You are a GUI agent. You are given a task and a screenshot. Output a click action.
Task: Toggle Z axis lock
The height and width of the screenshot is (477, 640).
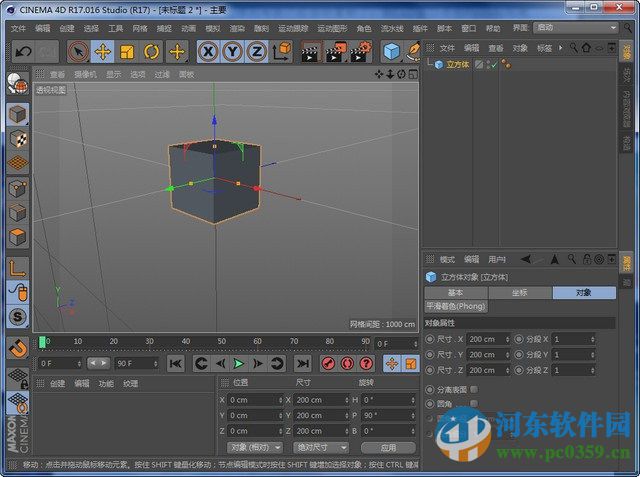click(x=257, y=52)
